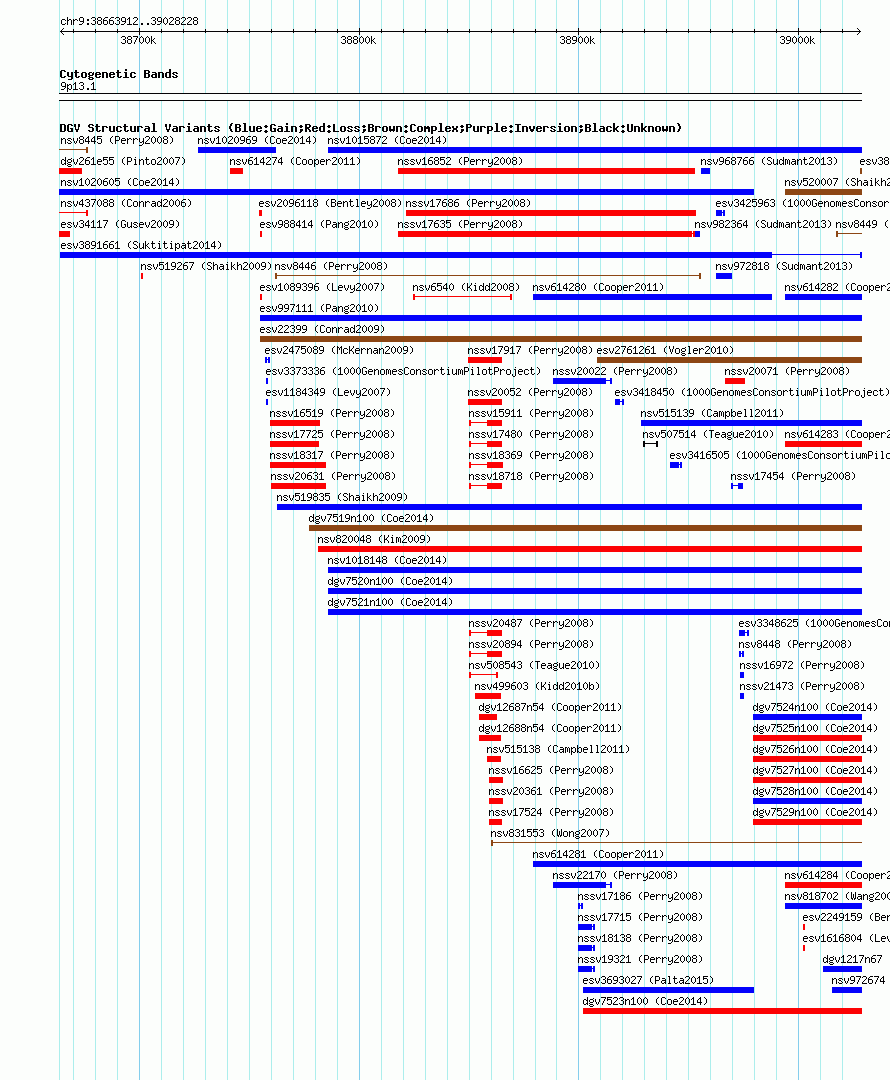Click the esv1089396 (Levy2007) label
The image size is (890, 1080).
tap(322, 287)
